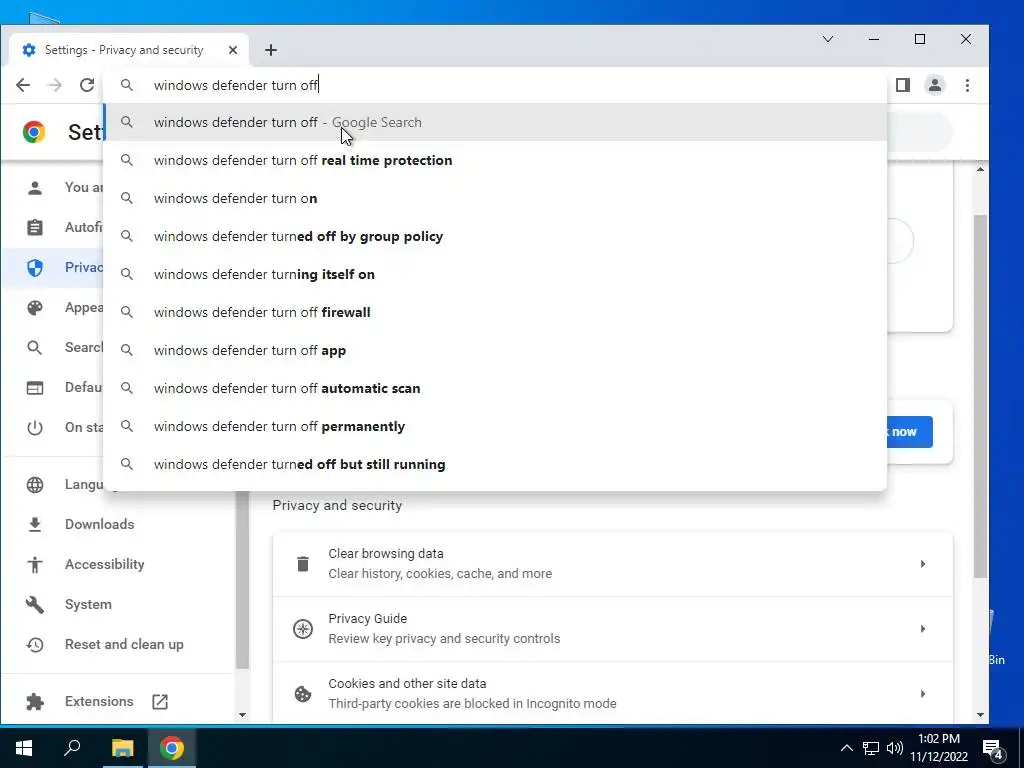This screenshot has height=768, width=1024.
Task: Click the browser forward arrow
Action: (x=55, y=85)
